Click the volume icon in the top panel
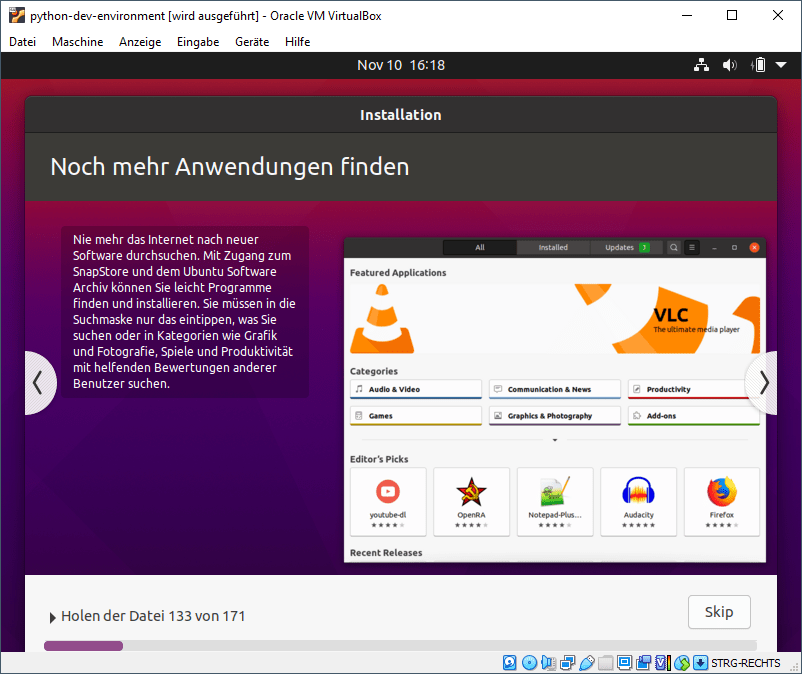The image size is (802, 674). point(730,64)
